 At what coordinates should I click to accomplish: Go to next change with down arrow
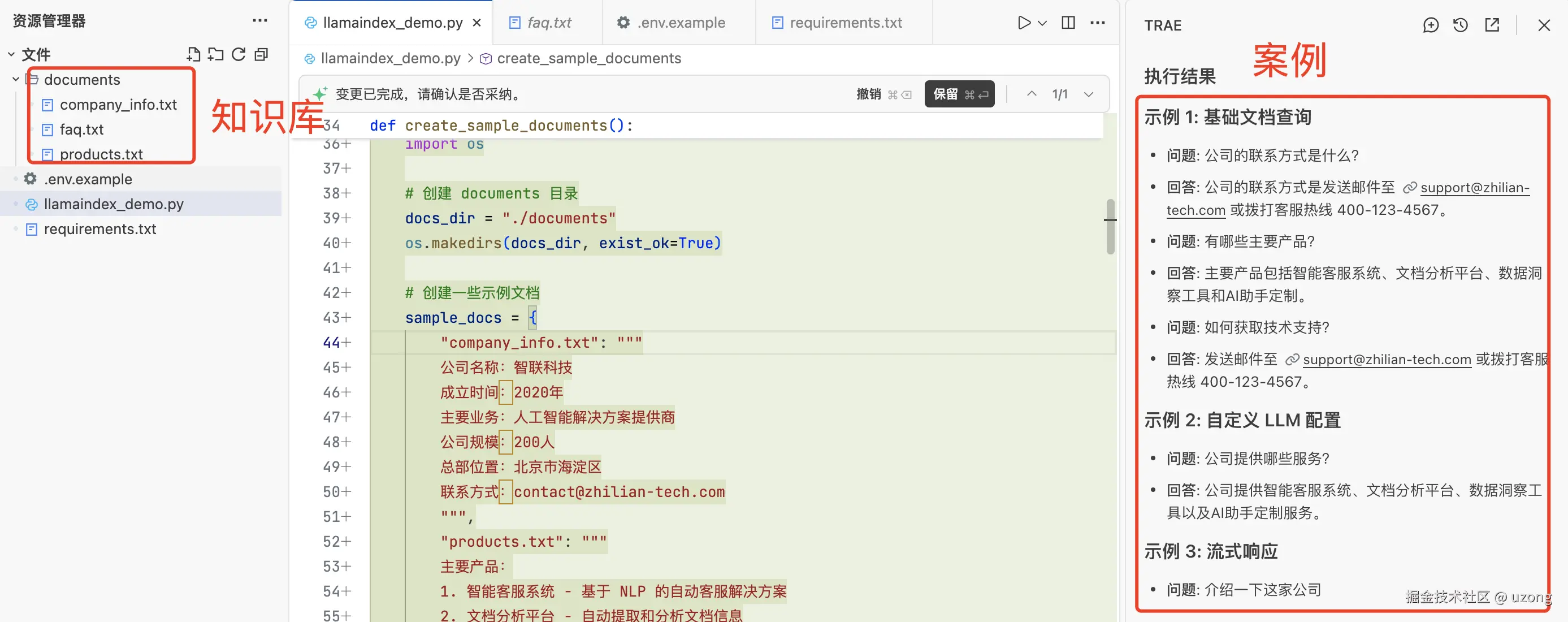point(1088,94)
